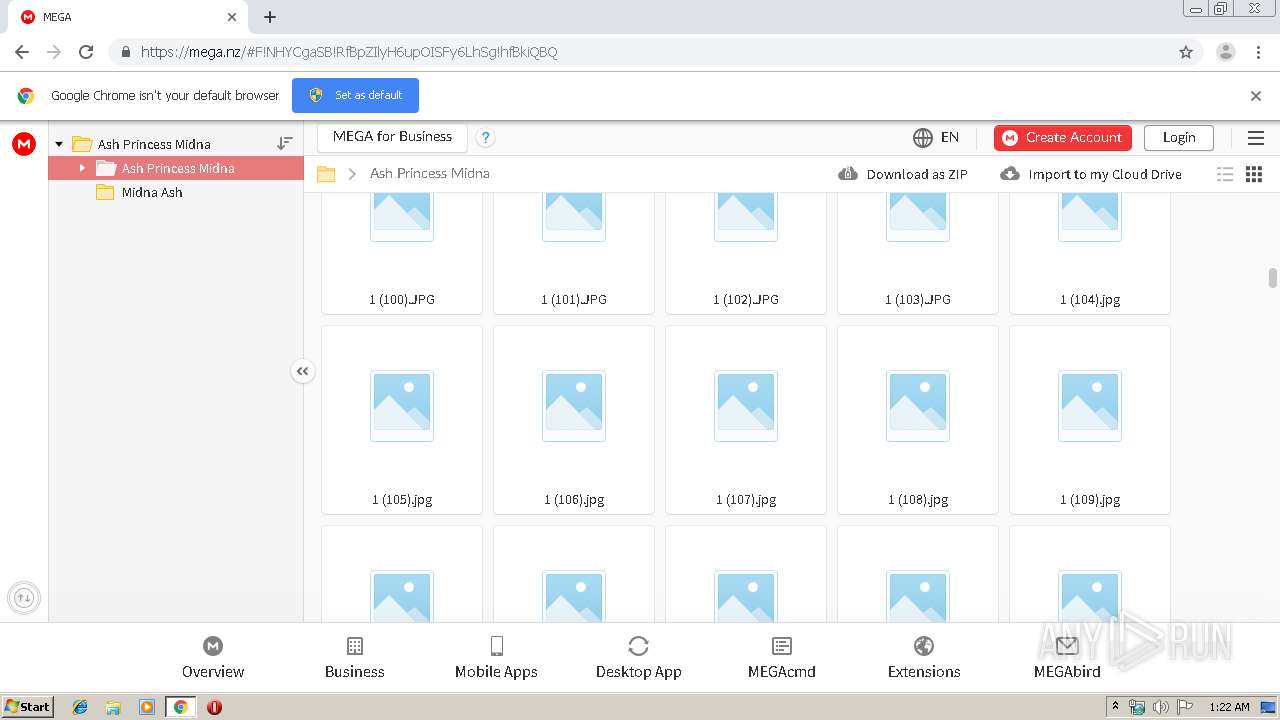
Task: Open the MEGA for Business tab
Action: point(392,137)
